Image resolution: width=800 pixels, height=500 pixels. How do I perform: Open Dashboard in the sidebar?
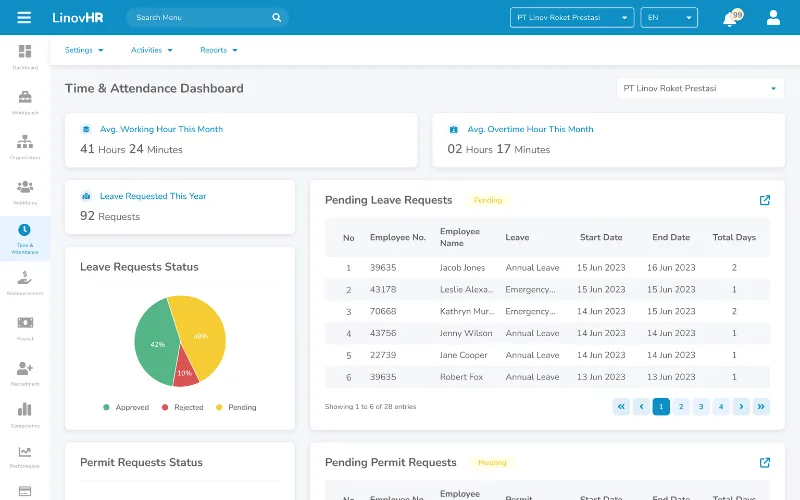pos(25,56)
